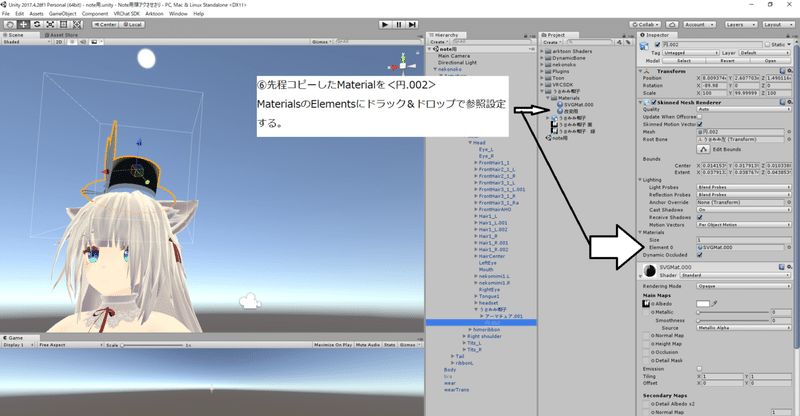Open the Quality dropdown

[744, 109]
